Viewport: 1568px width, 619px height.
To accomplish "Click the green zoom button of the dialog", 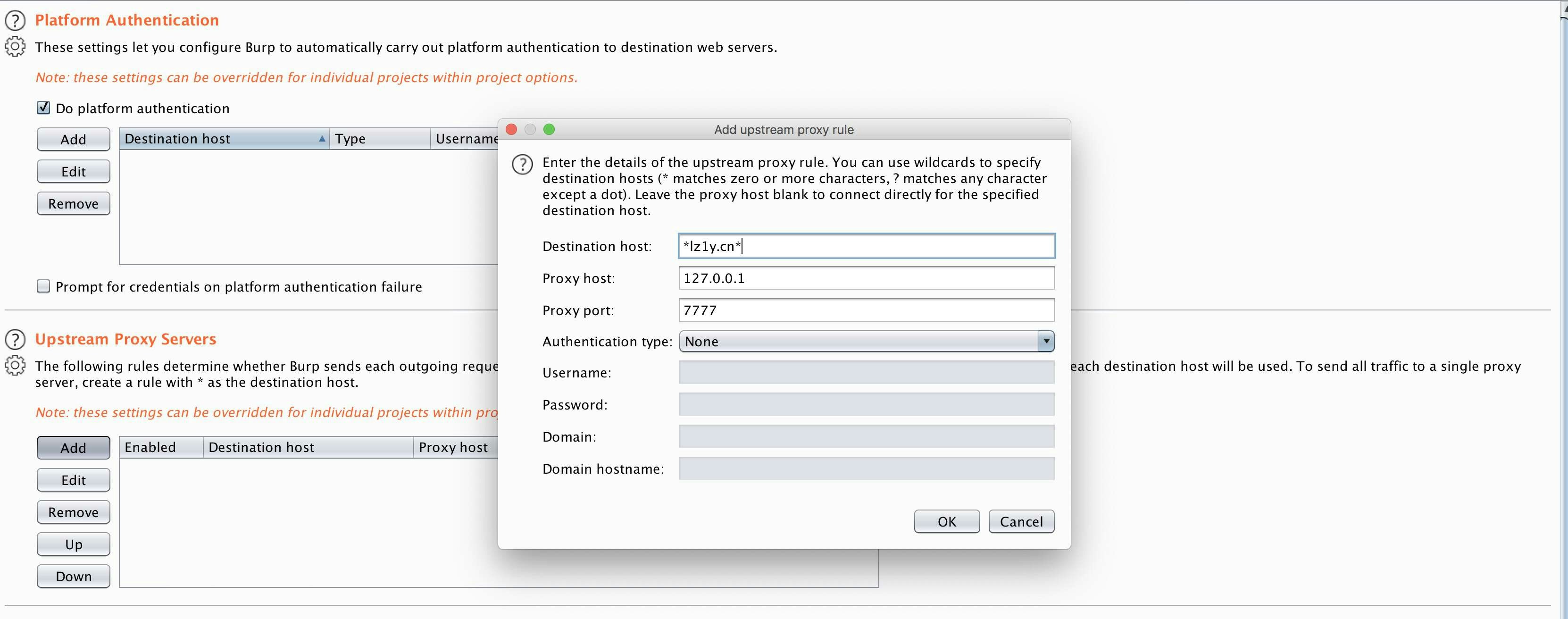I will coord(549,130).
